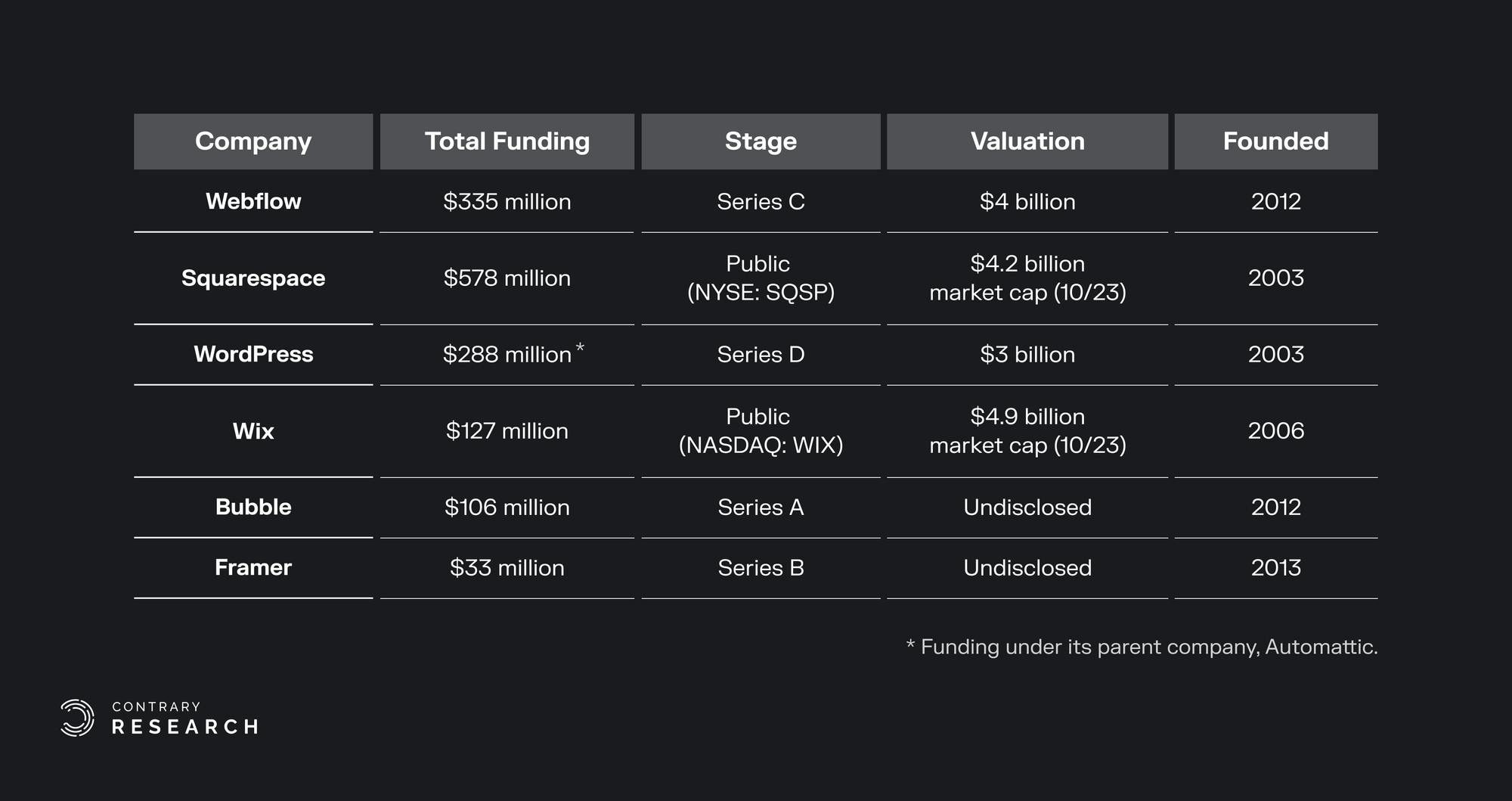Click the Stage column header
This screenshot has height=801, width=1512.
point(761,141)
